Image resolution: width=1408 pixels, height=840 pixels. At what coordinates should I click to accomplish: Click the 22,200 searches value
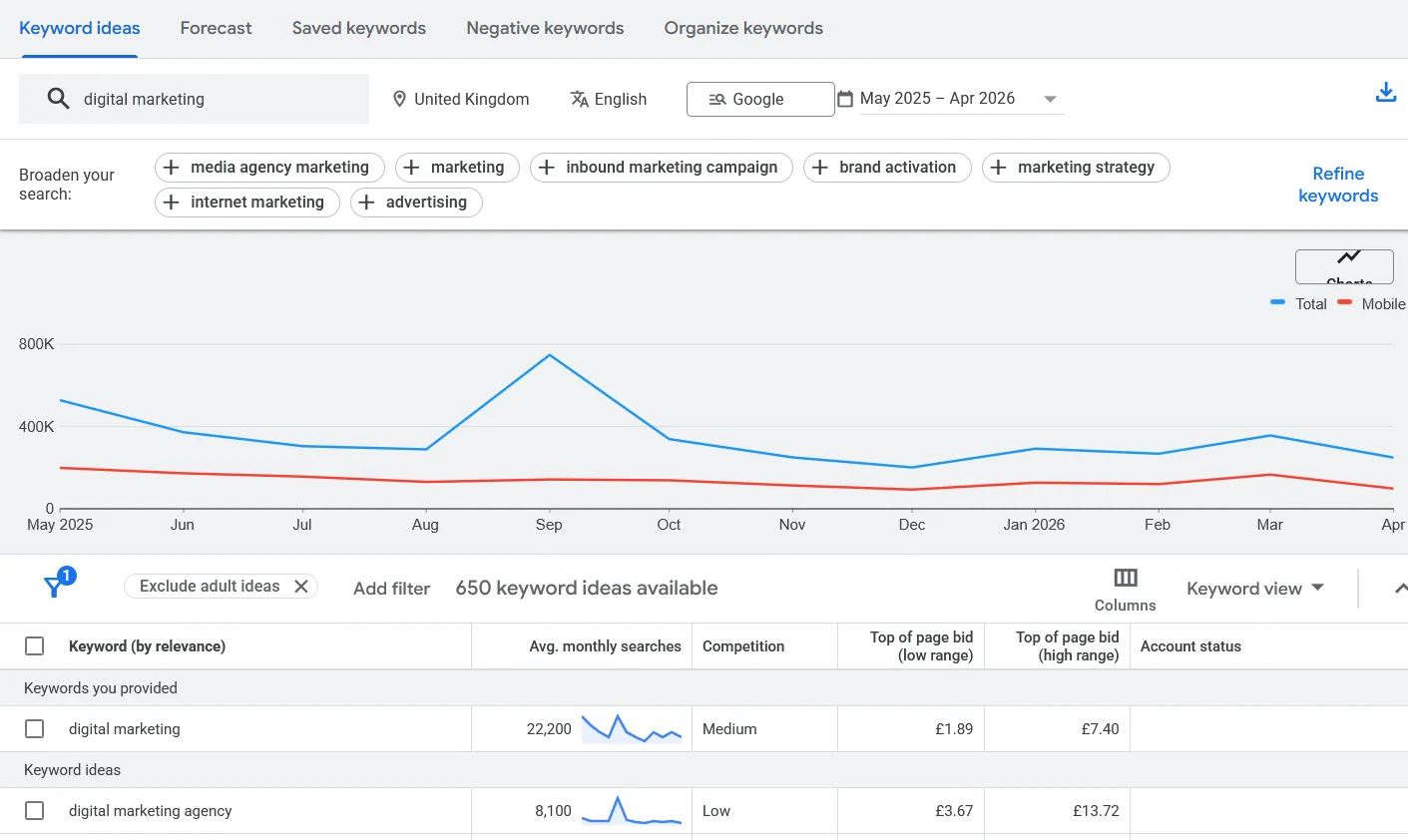tap(549, 729)
